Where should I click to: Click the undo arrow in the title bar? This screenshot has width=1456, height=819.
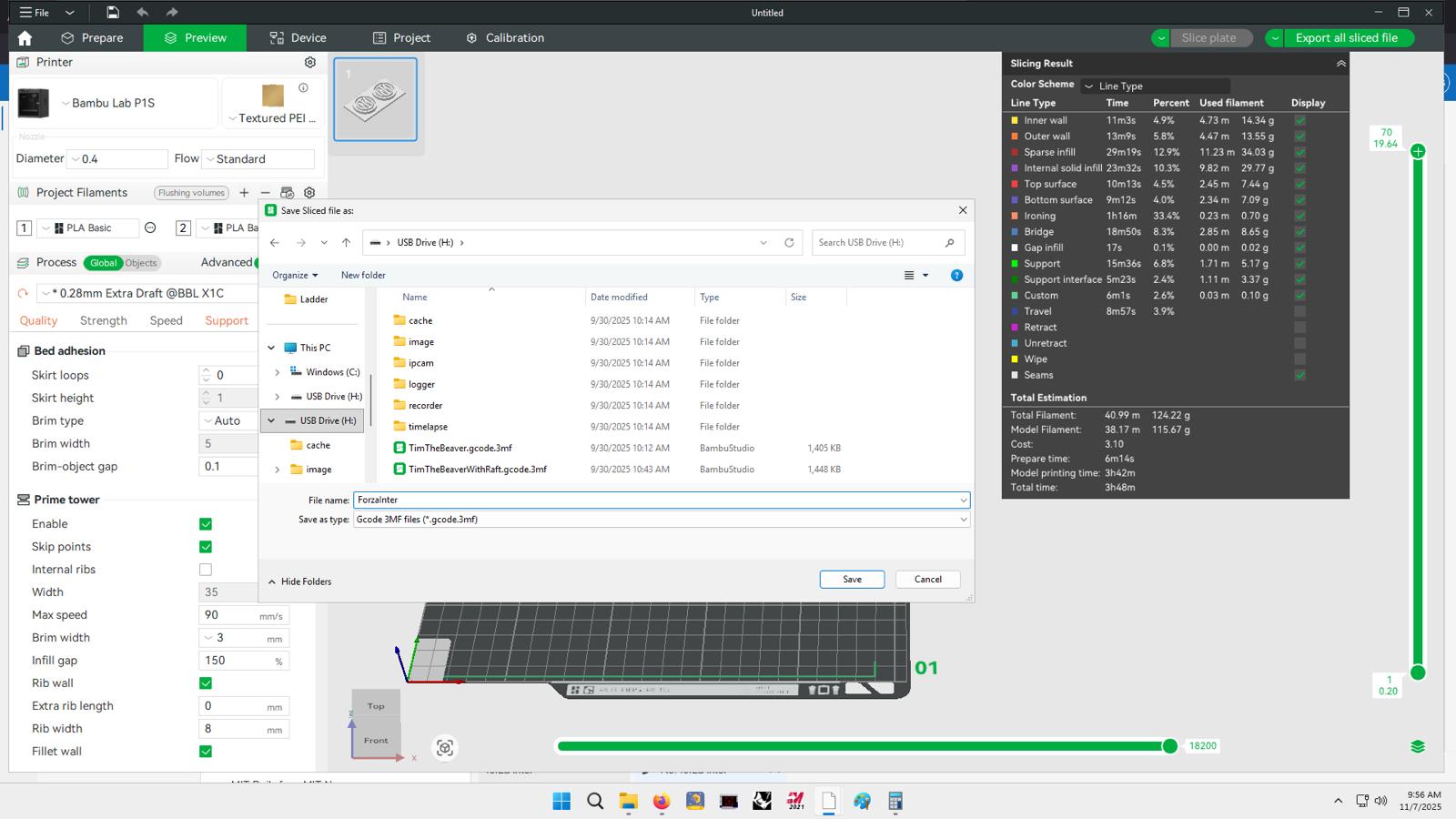click(142, 12)
